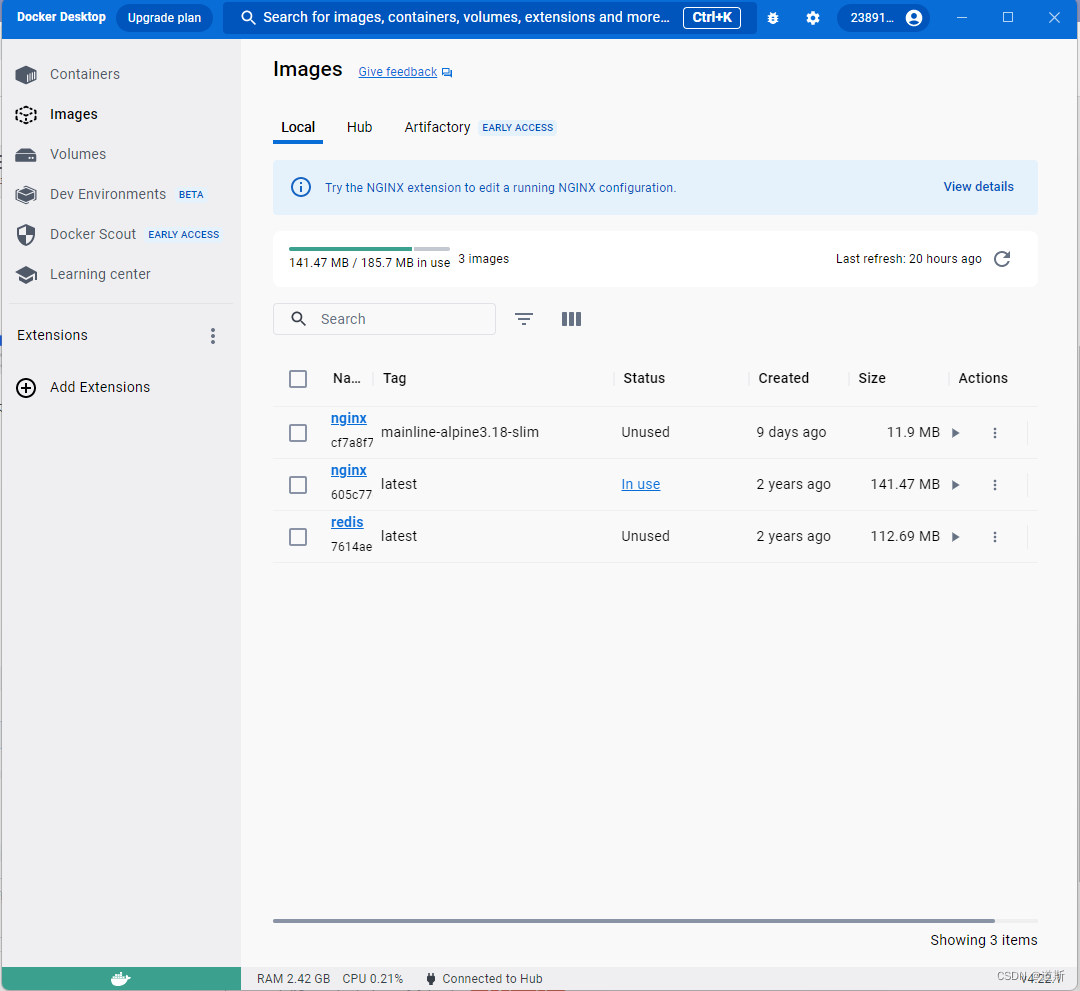The height and width of the screenshot is (991, 1080).
Task: Click the Dev Environments icon
Action: (26, 195)
